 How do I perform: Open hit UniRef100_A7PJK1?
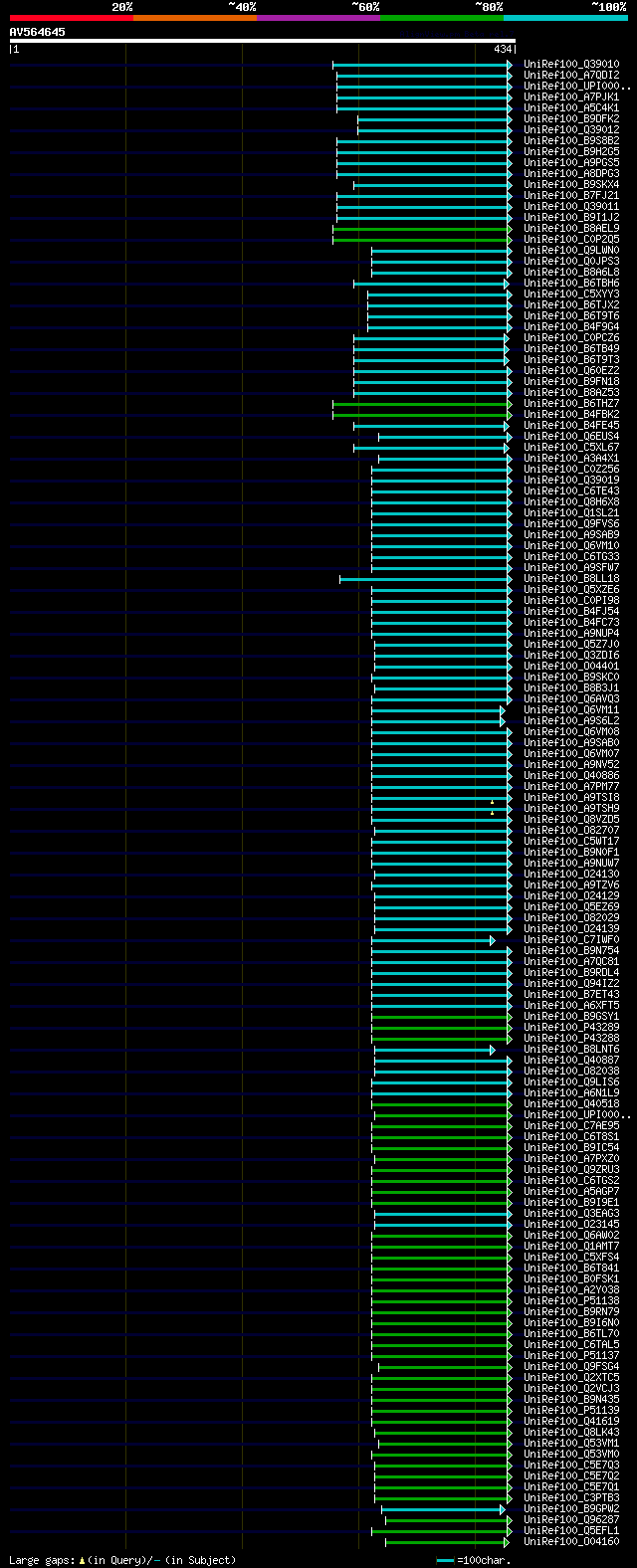(571, 98)
